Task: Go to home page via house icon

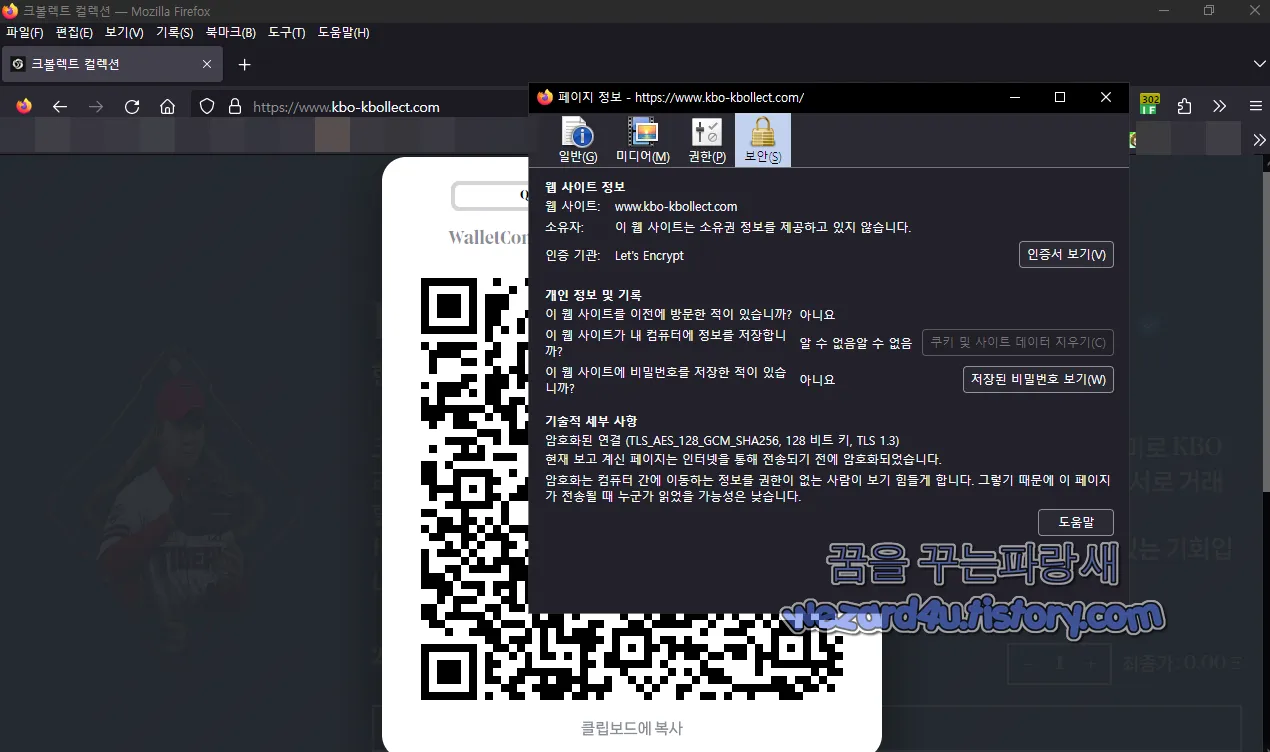Action: point(168,107)
